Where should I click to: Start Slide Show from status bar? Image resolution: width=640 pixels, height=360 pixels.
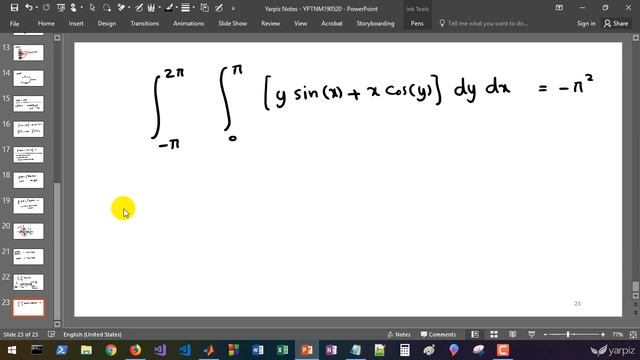531,334
